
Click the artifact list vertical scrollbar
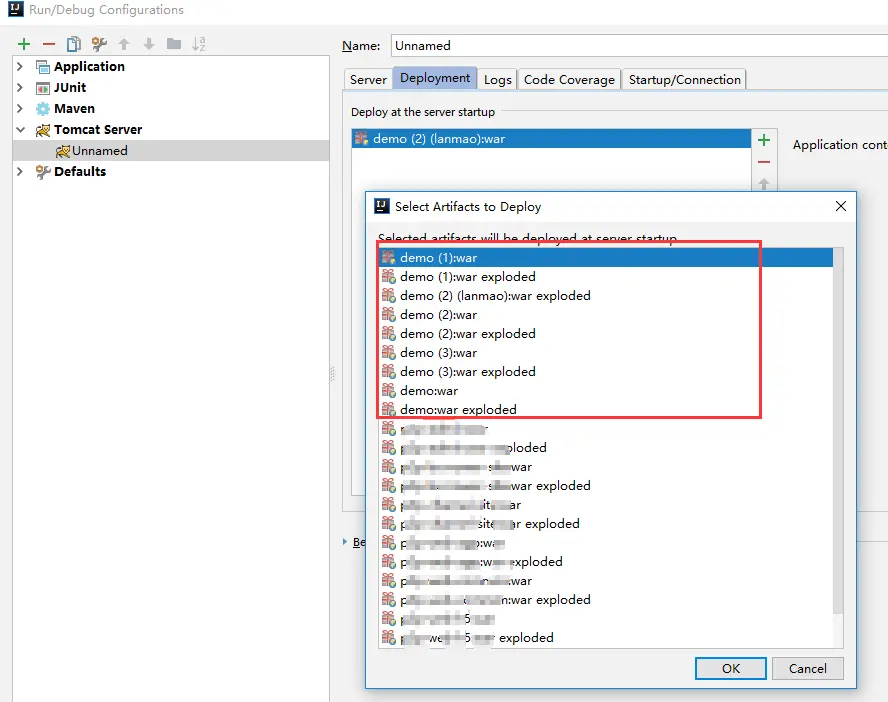coord(838,431)
